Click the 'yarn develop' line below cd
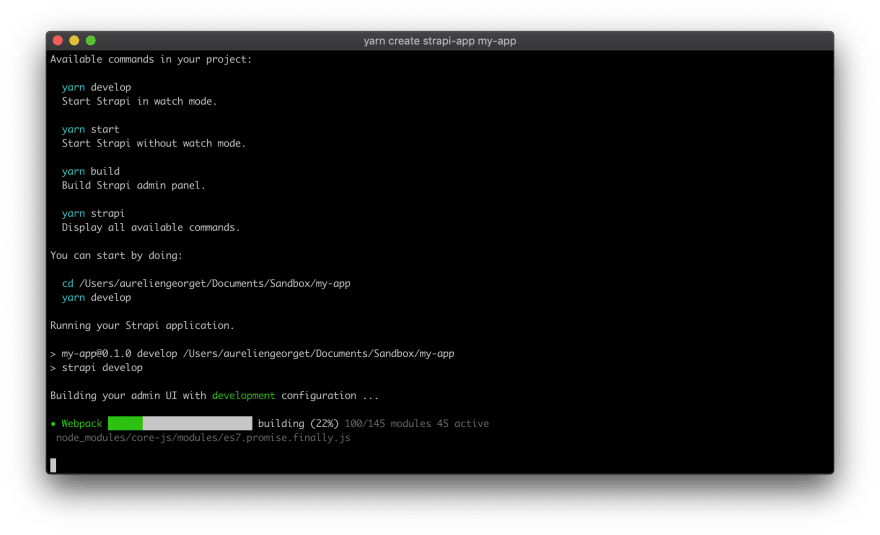 click(97, 298)
